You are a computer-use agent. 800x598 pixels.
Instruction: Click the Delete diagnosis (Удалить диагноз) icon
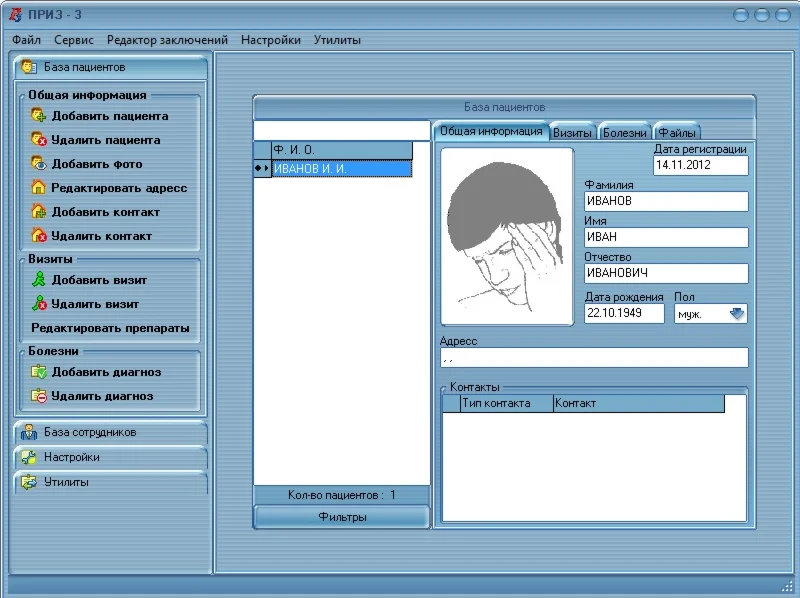click(x=39, y=396)
